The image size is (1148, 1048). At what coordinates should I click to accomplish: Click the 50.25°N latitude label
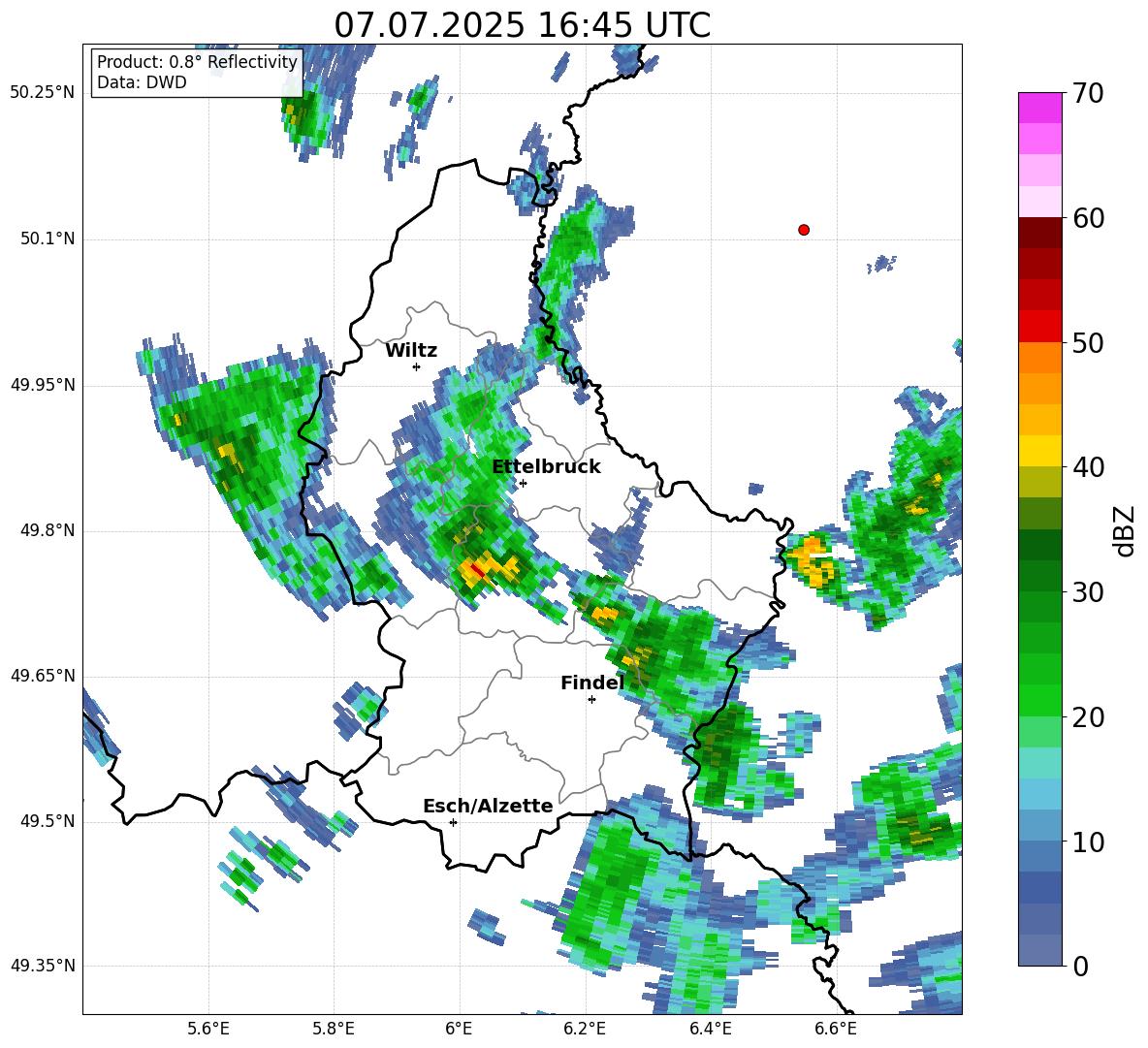[x=43, y=93]
